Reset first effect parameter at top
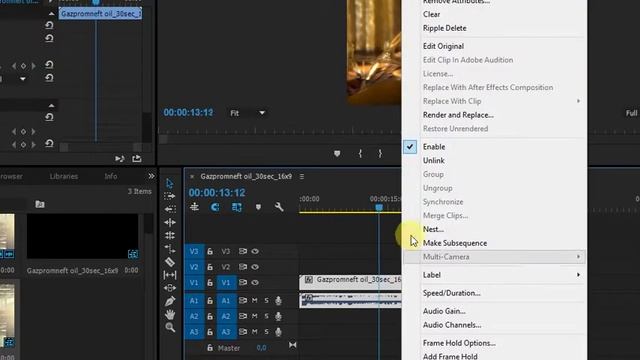The width and height of the screenshot is (640, 360). point(49,25)
